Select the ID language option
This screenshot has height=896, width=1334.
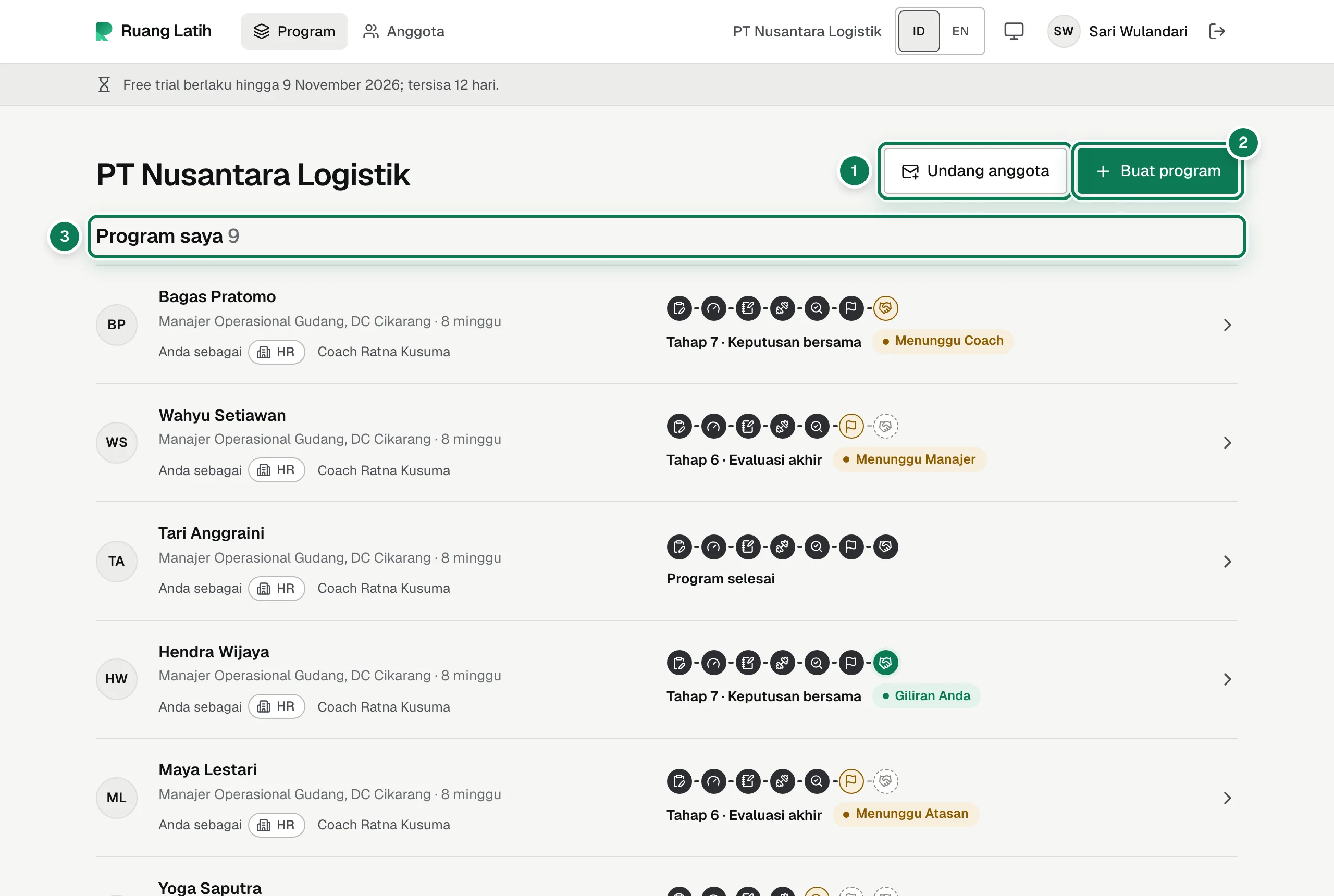pos(919,31)
